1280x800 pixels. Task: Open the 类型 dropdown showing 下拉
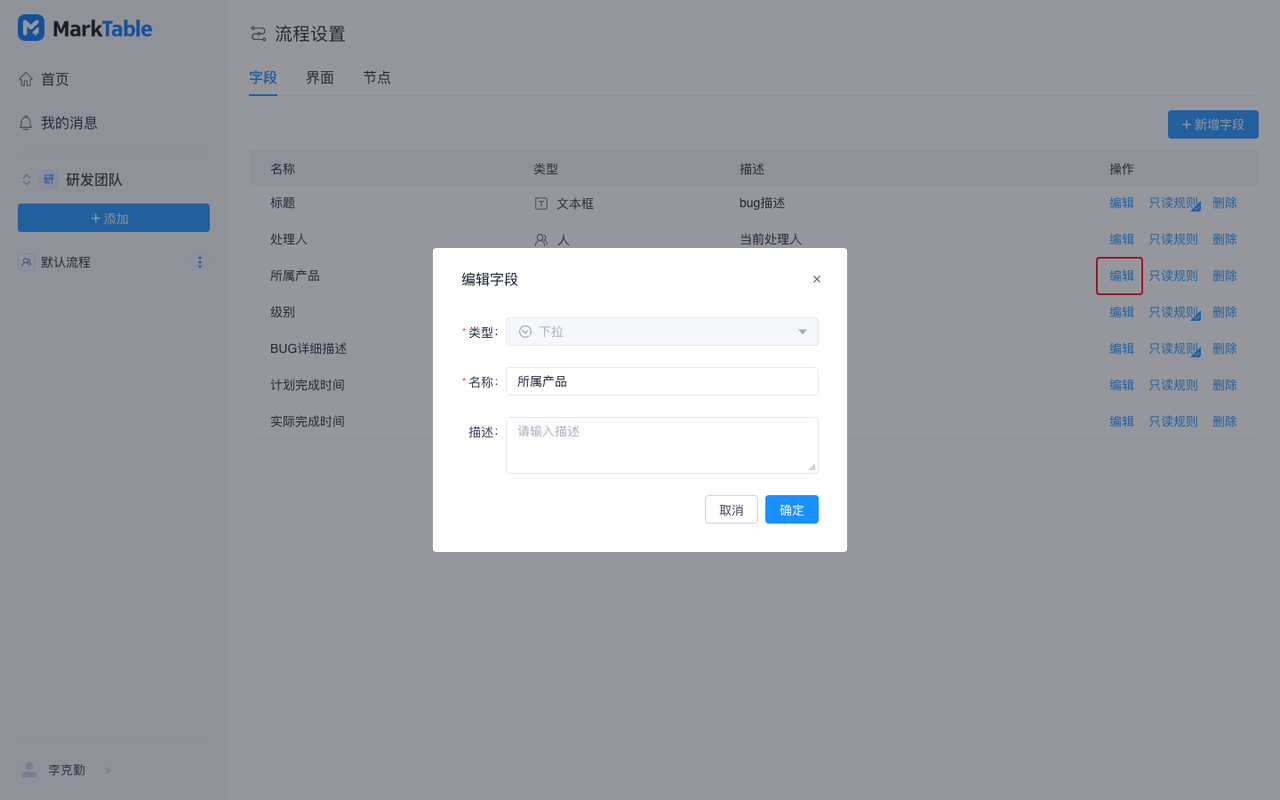tap(662, 332)
